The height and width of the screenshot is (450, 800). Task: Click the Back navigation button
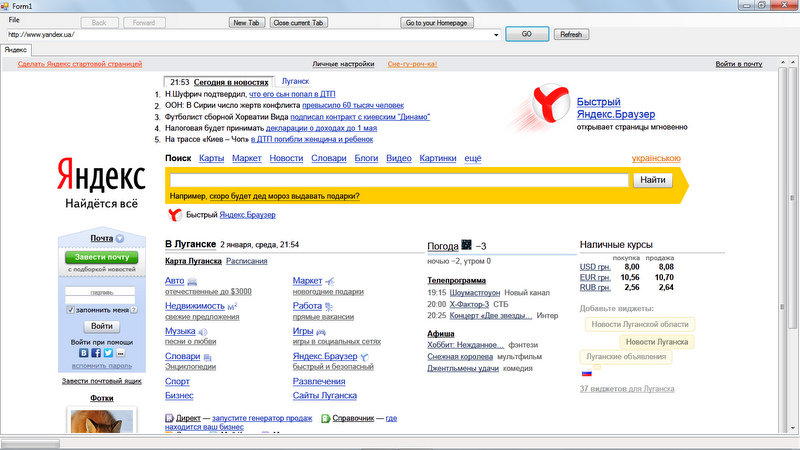pos(99,22)
